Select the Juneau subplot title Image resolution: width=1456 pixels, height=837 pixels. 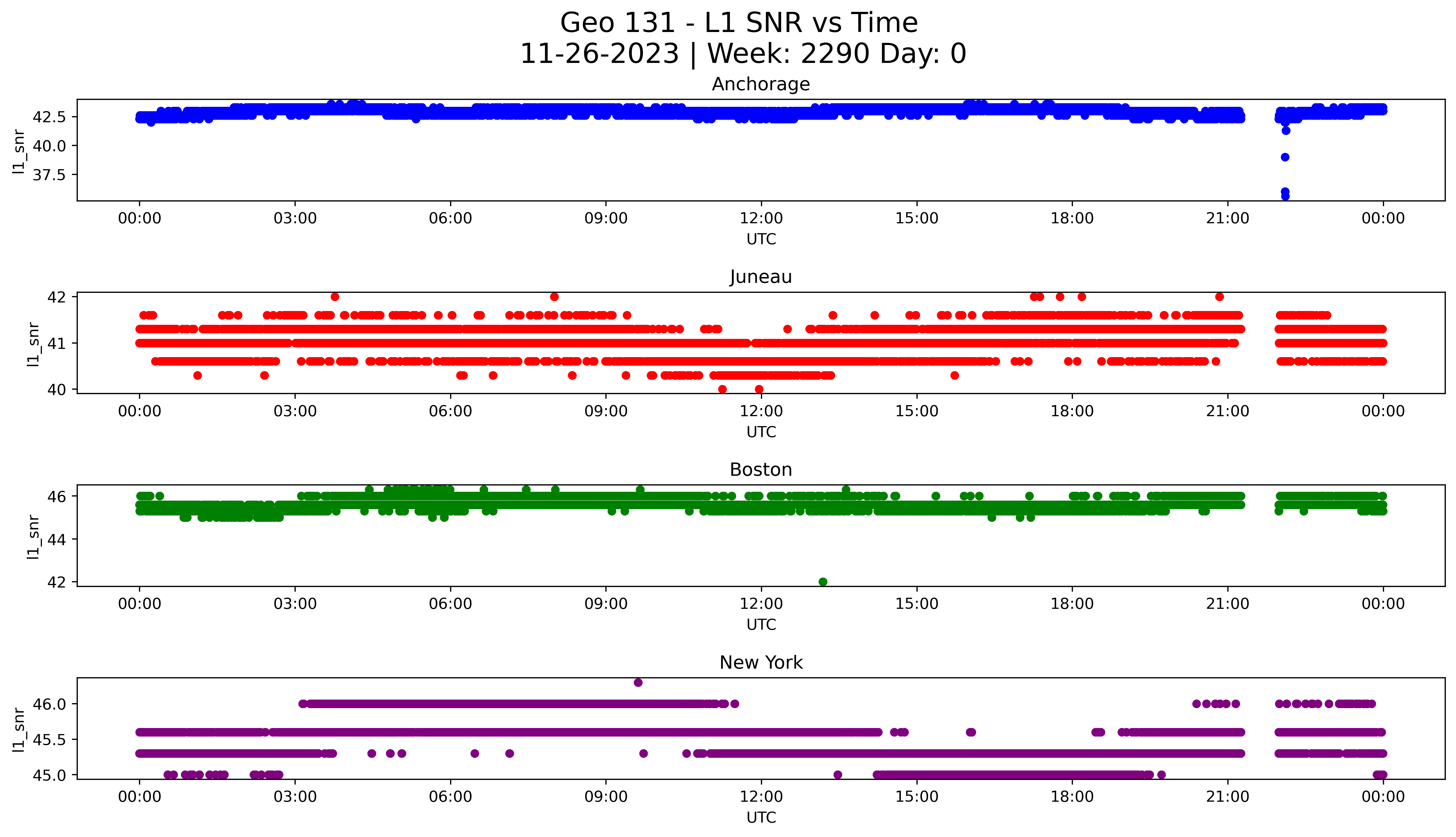click(760, 277)
